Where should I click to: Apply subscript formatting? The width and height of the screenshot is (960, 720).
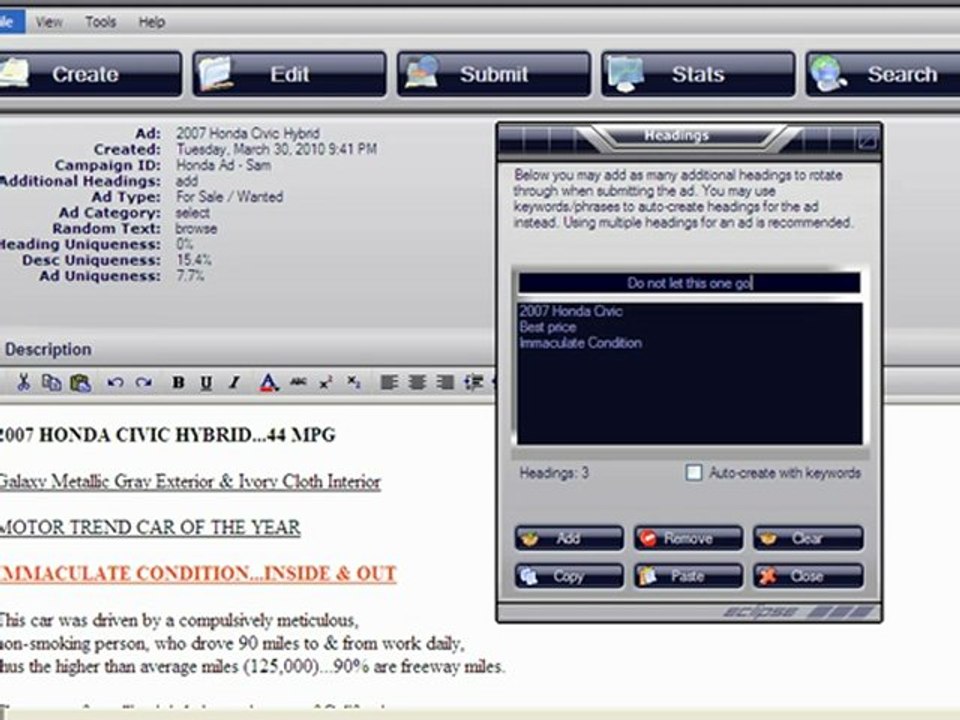point(354,382)
